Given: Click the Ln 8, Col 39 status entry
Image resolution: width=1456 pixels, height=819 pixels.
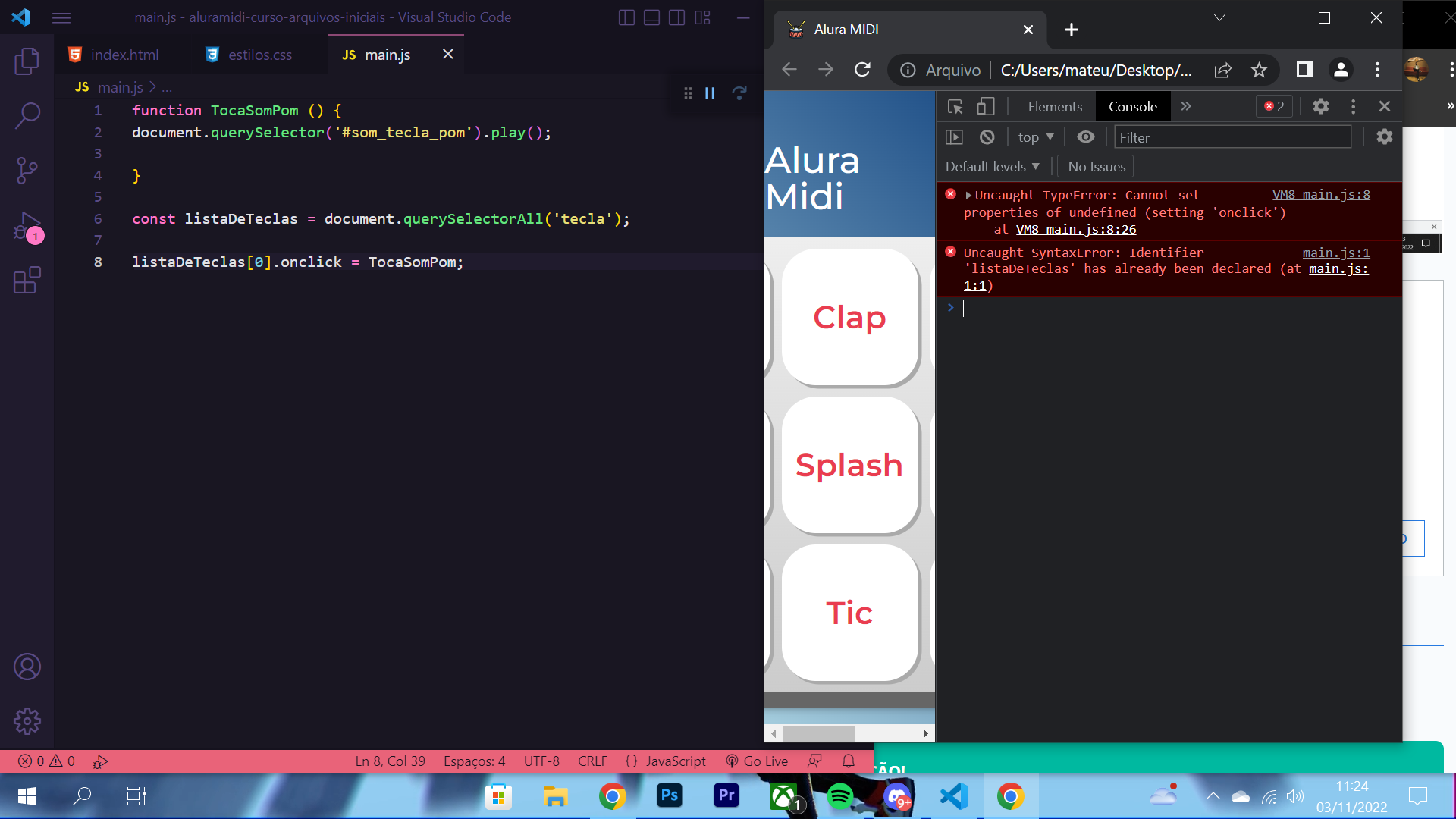Looking at the screenshot, I should tap(390, 761).
